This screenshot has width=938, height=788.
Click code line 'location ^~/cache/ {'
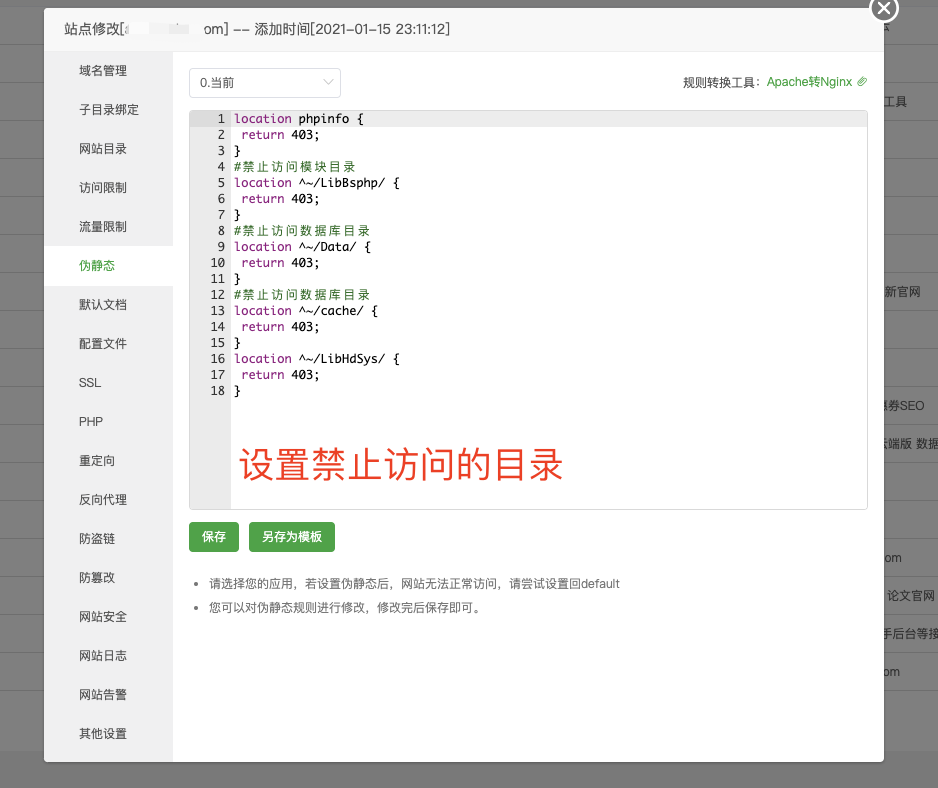(306, 311)
